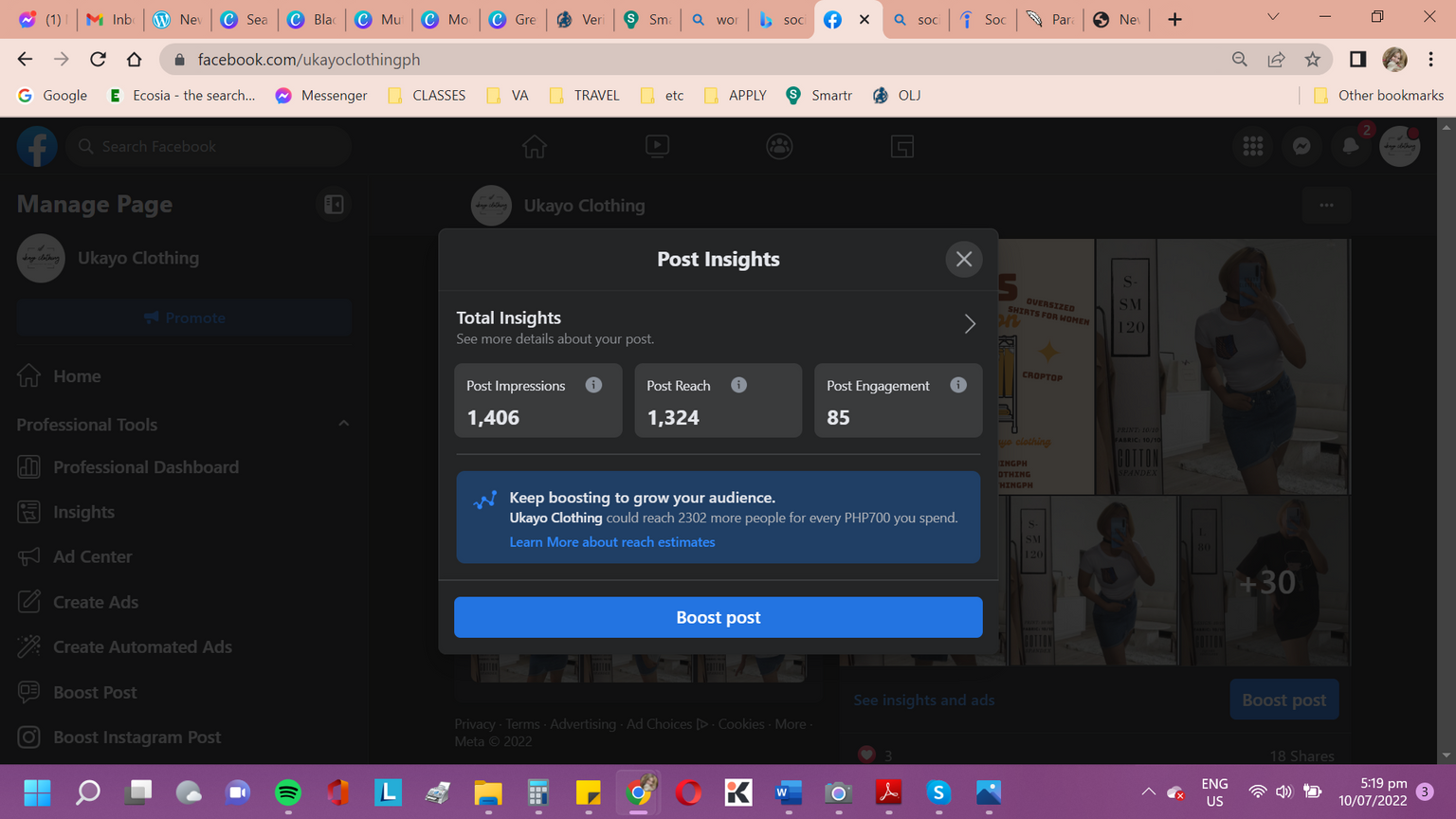Open Spotify from the taskbar
1456x819 pixels.
click(x=288, y=792)
